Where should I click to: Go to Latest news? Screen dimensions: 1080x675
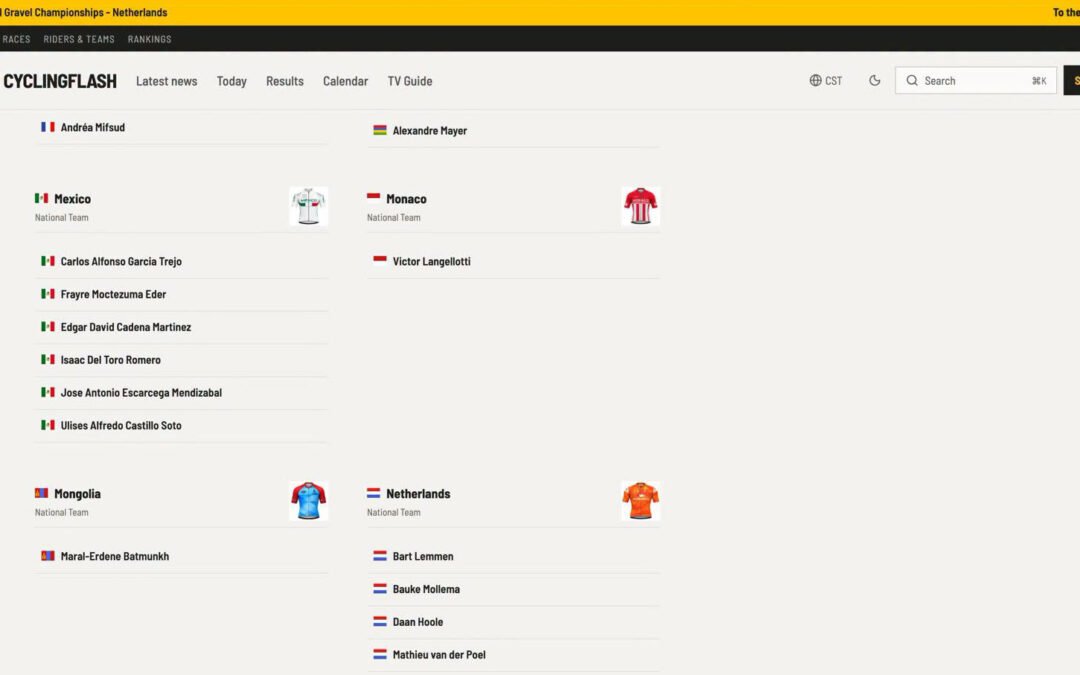tap(167, 81)
